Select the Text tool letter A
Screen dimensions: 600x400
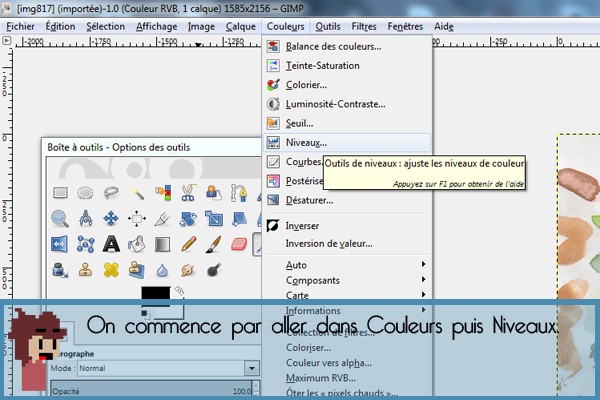[x=111, y=244]
